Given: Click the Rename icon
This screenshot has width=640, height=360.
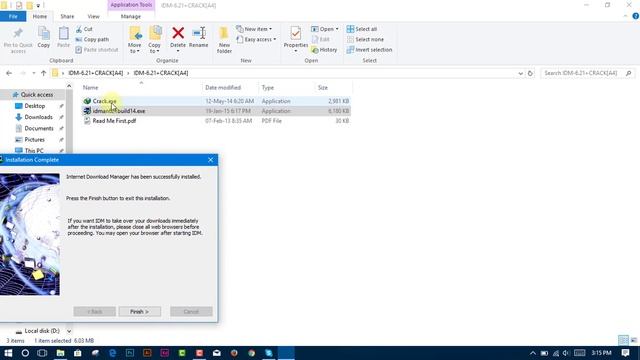Looking at the screenshot, I should pyautogui.click(x=199, y=38).
